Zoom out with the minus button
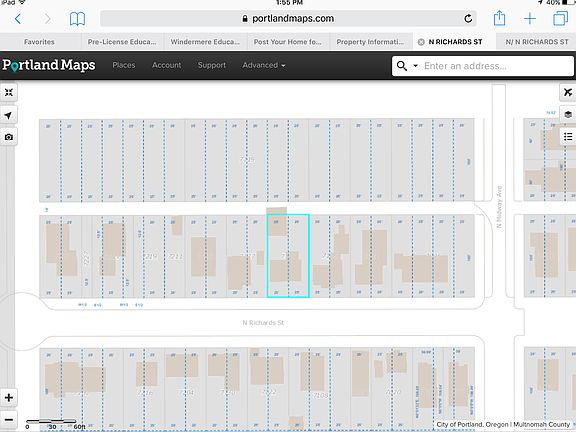The width and height of the screenshot is (576, 432). [9, 420]
